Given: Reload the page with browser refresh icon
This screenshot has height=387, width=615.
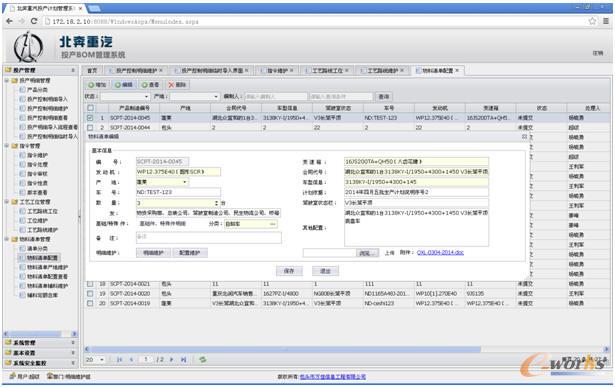Looking at the screenshot, I should click(34, 21).
